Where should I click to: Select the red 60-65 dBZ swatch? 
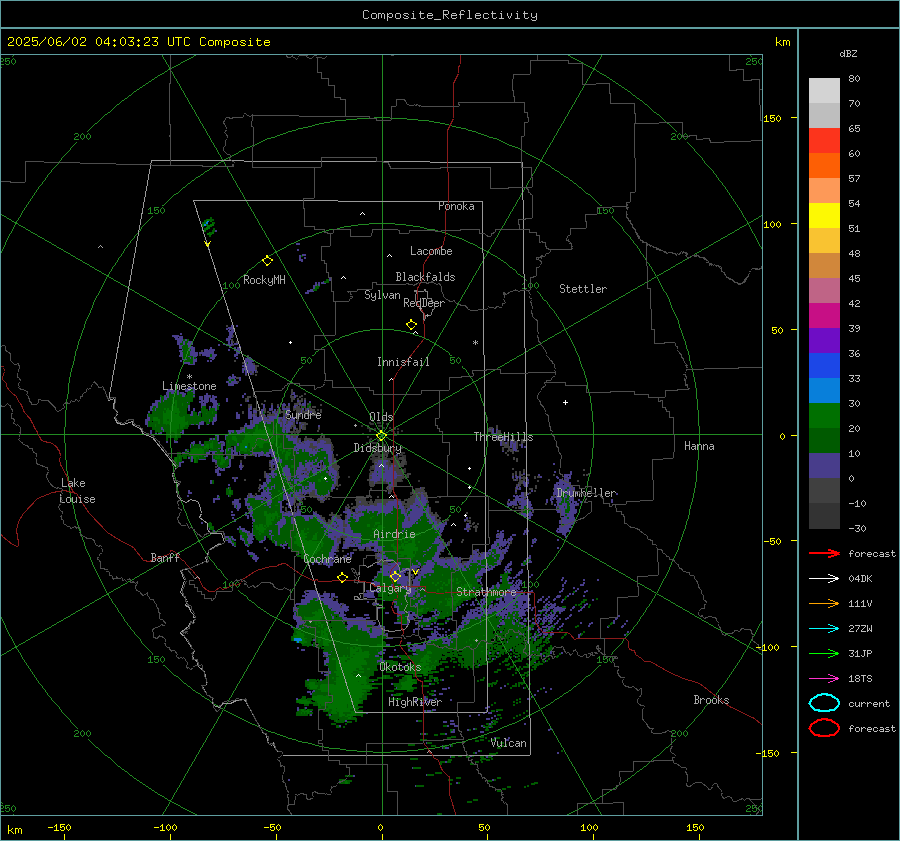click(x=824, y=141)
